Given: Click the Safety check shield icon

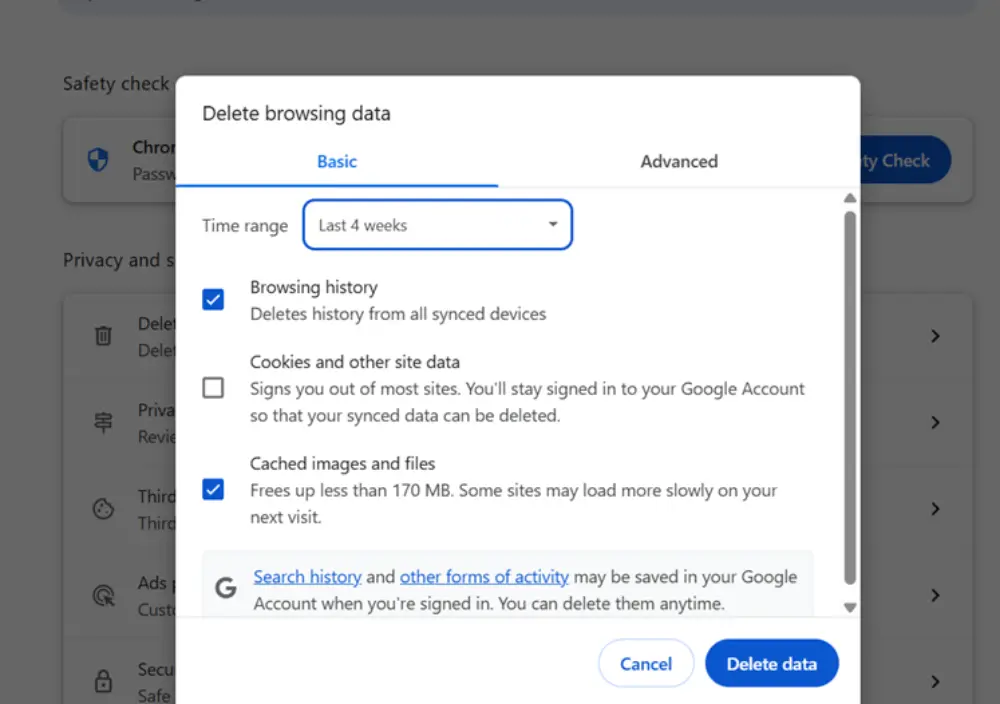Looking at the screenshot, I should [98, 160].
